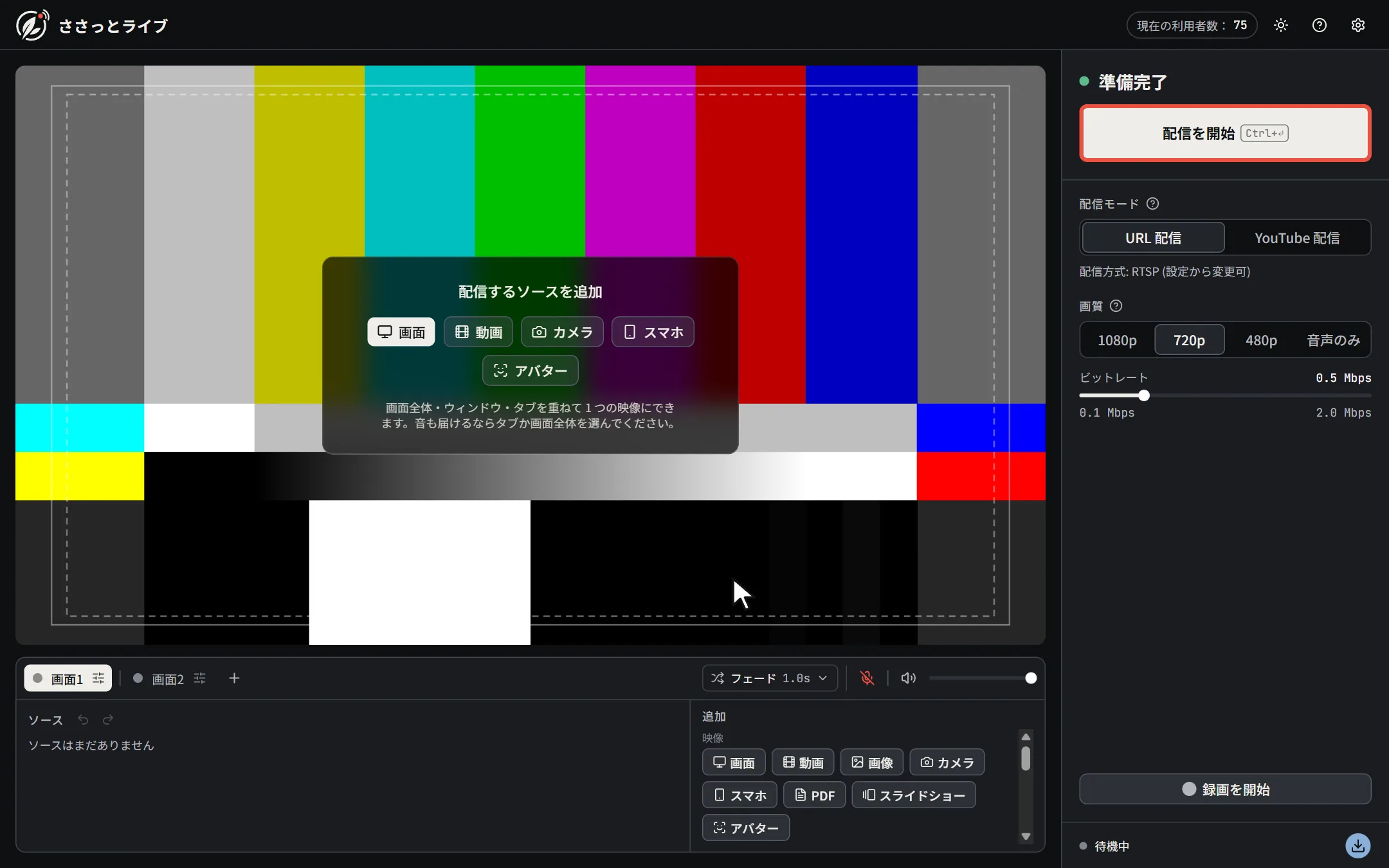Choose 音声のみ quality

[1333, 340]
